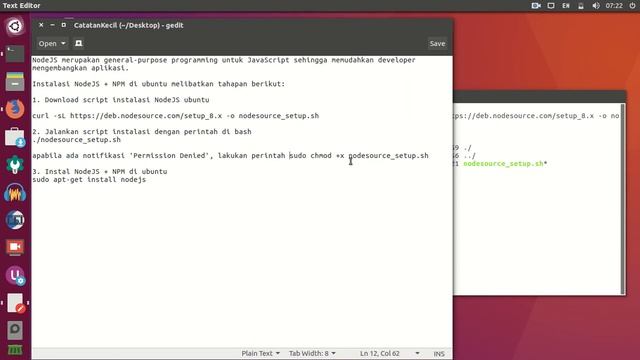Click 'Instalasi NodeJS + NPM di ubuntu melibatkan' line

click(159, 84)
